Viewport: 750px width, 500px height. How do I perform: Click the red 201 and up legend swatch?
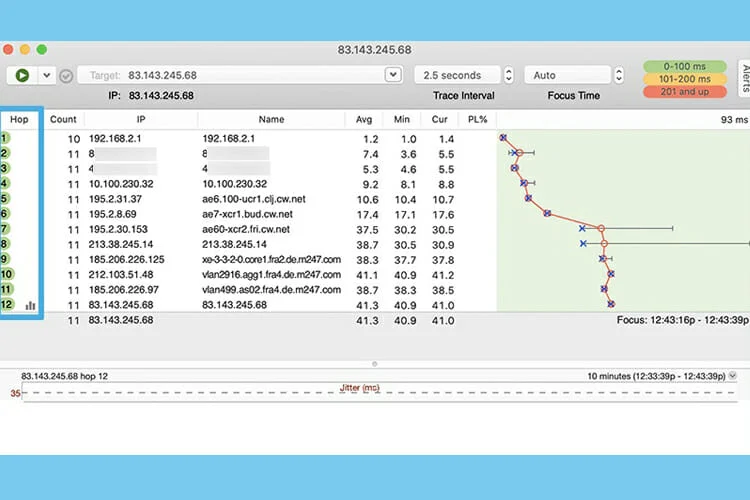685,92
